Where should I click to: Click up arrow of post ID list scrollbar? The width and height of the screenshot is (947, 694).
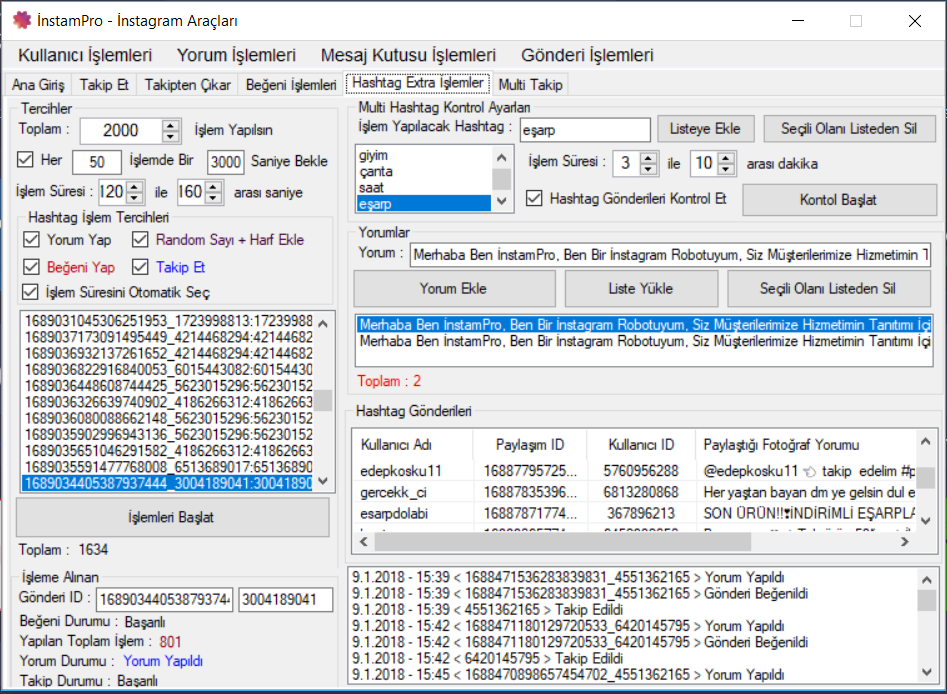(323, 324)
